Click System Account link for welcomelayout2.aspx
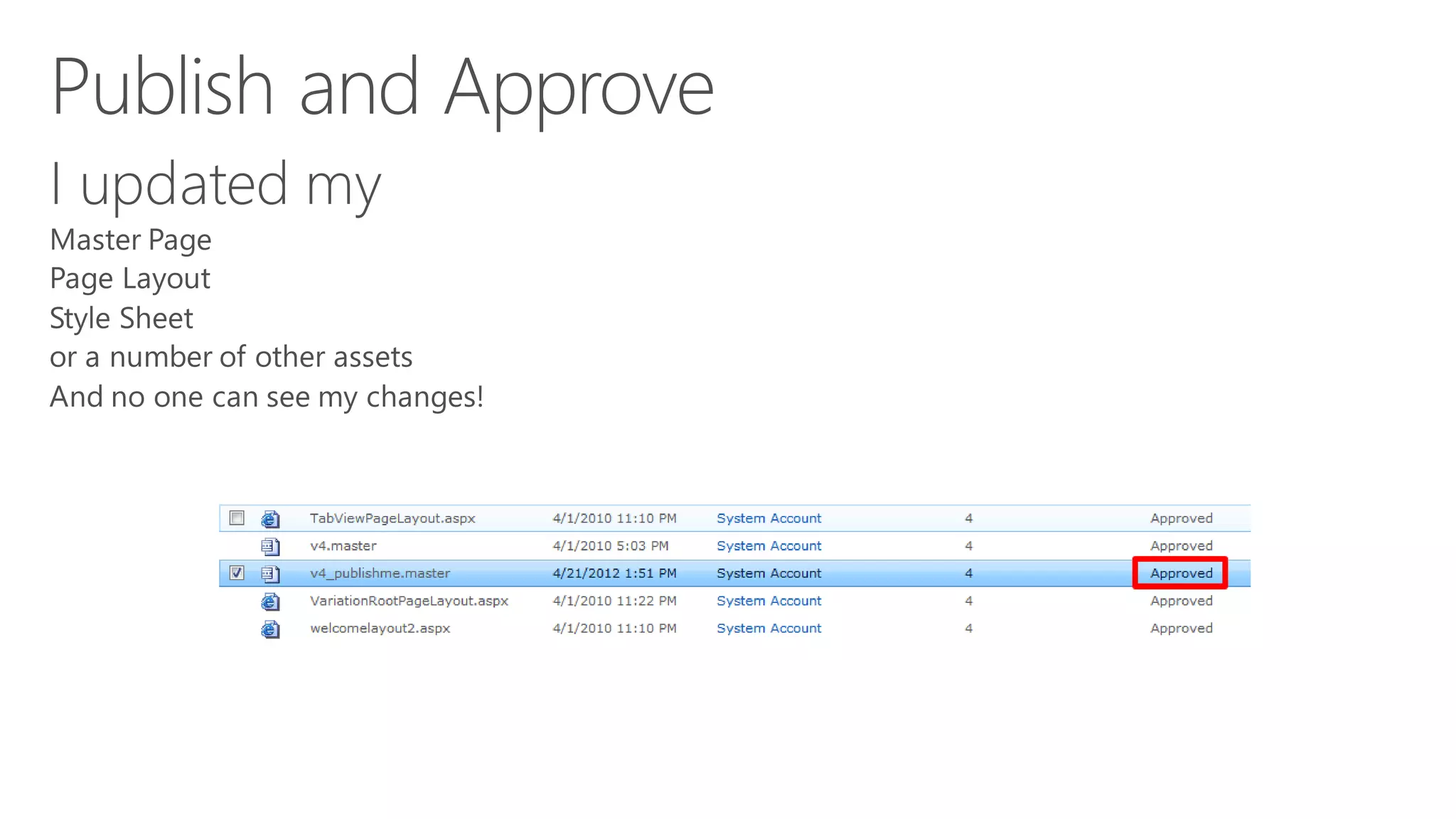The width and height of the screenshot is (1456, 819). [769, 628]
